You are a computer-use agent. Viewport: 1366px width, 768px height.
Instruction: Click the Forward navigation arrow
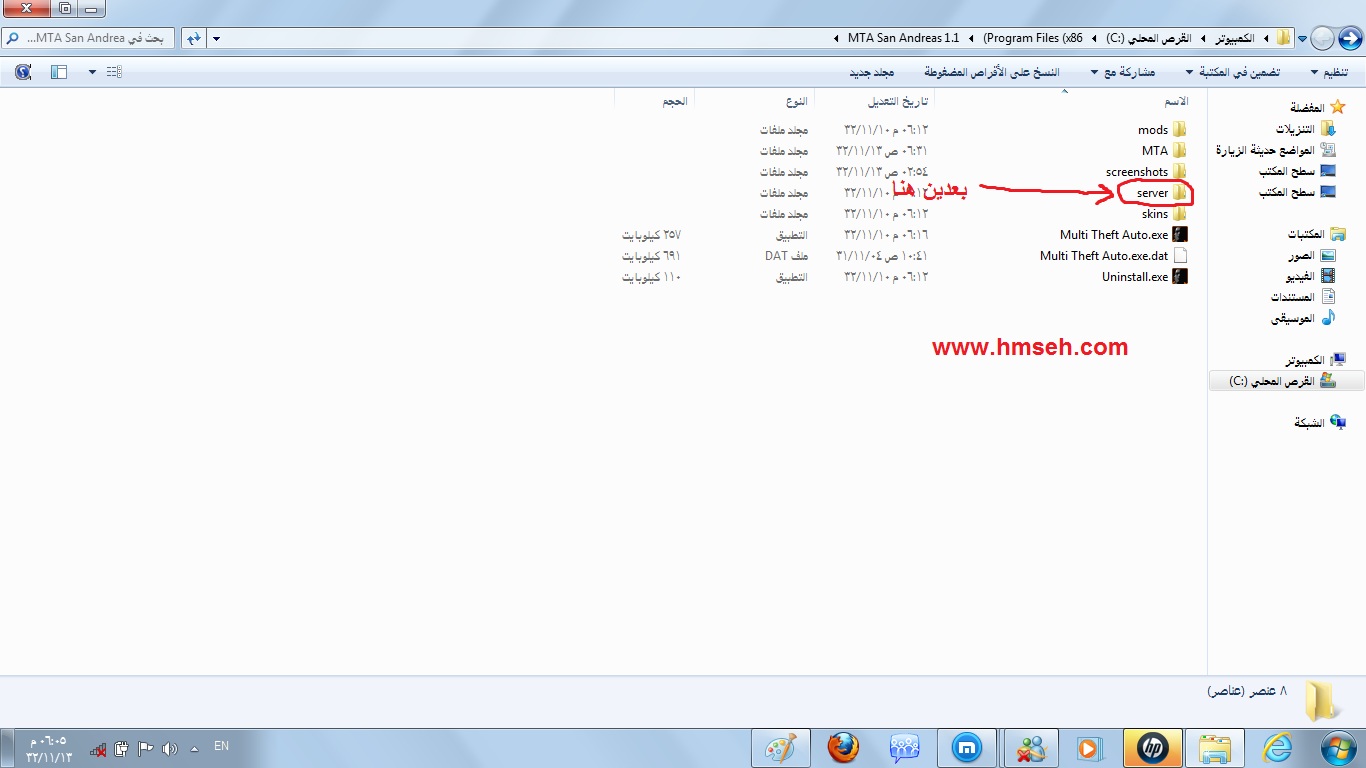tap(1322, 38)
